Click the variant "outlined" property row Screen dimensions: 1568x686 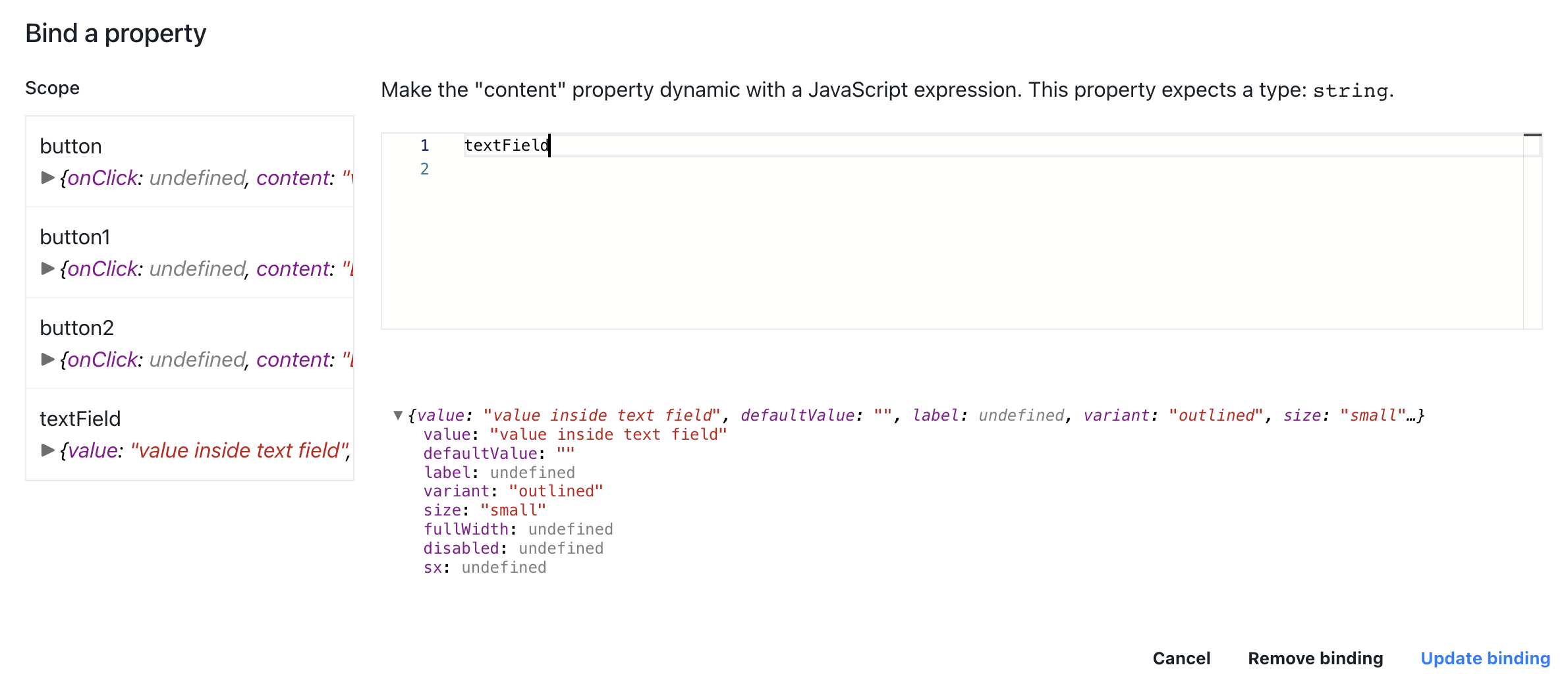pos(513,491)
